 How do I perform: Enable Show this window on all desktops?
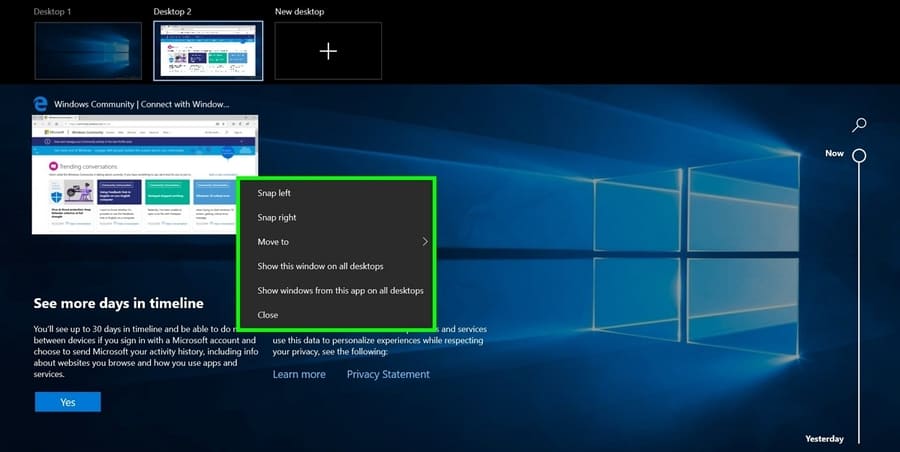click(320, 266)
